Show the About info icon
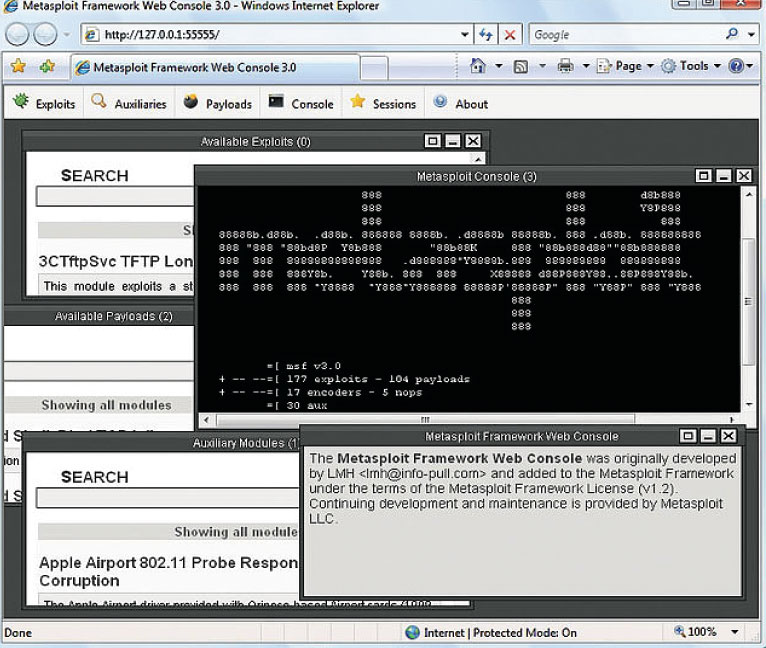The image size is (766, 648). 441,102
